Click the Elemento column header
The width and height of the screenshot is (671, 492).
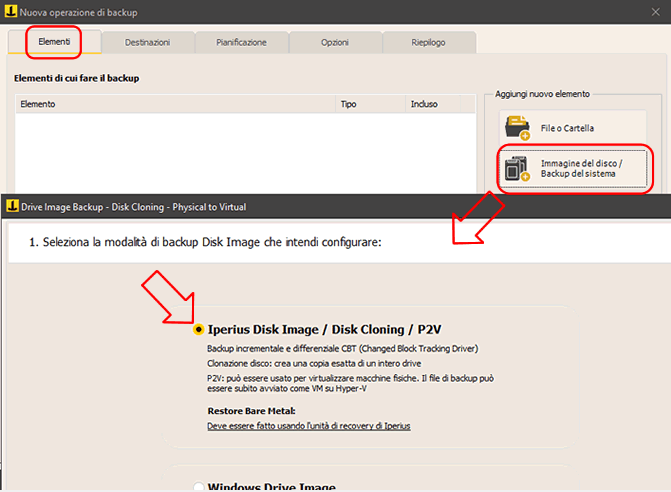pos(175,104)
